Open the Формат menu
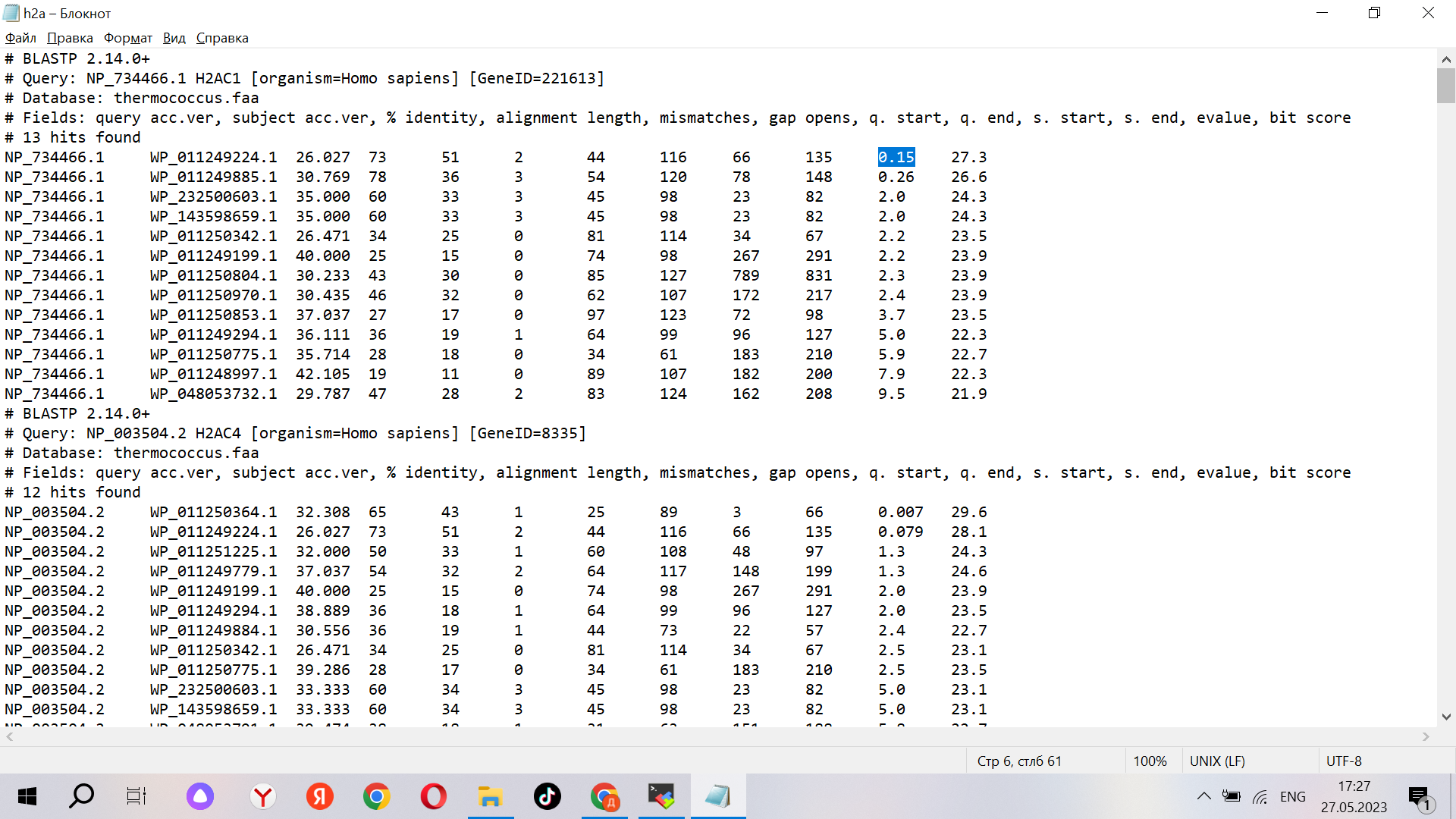The width and height of the screenshot is (1456, 819). (x=127, y=38)
